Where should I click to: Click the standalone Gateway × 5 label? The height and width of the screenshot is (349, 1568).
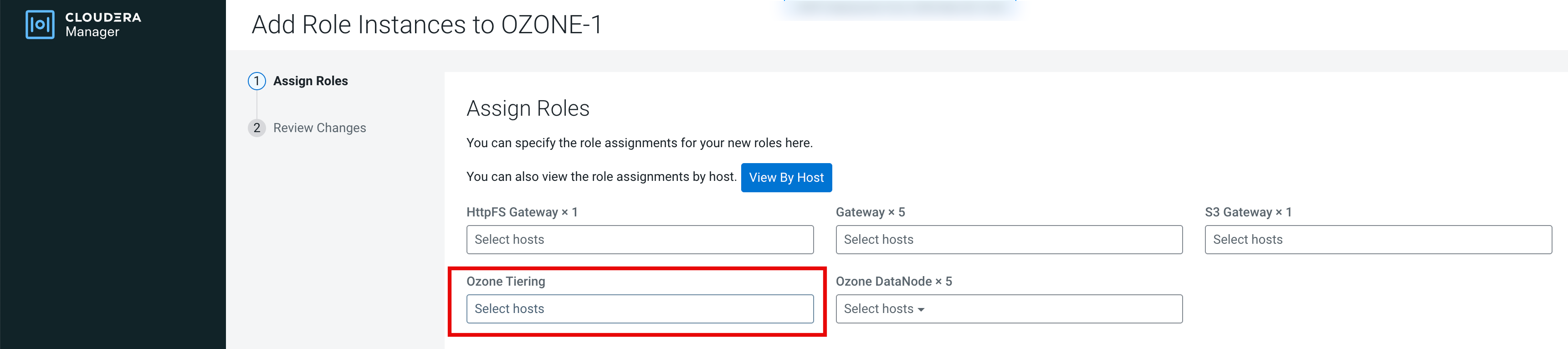[870, 212]
